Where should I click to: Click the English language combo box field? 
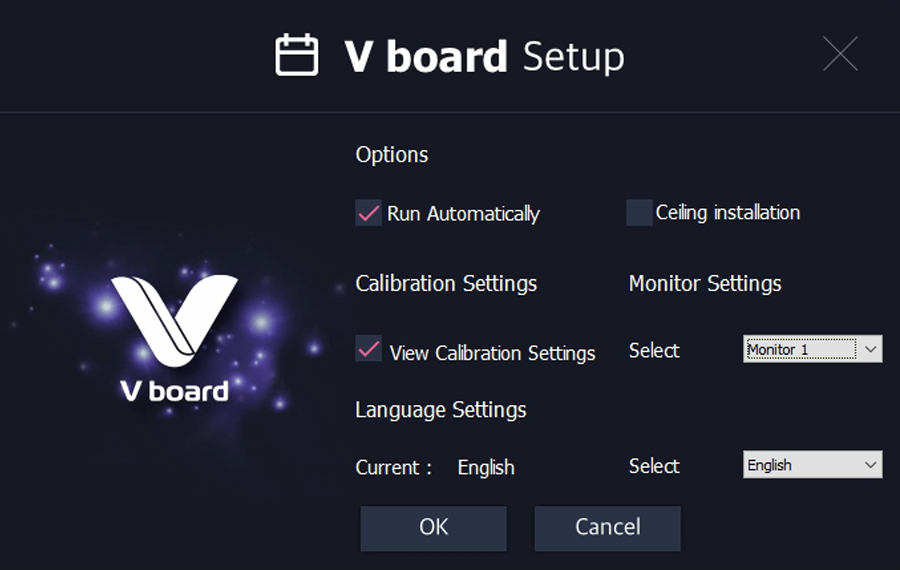800,465
